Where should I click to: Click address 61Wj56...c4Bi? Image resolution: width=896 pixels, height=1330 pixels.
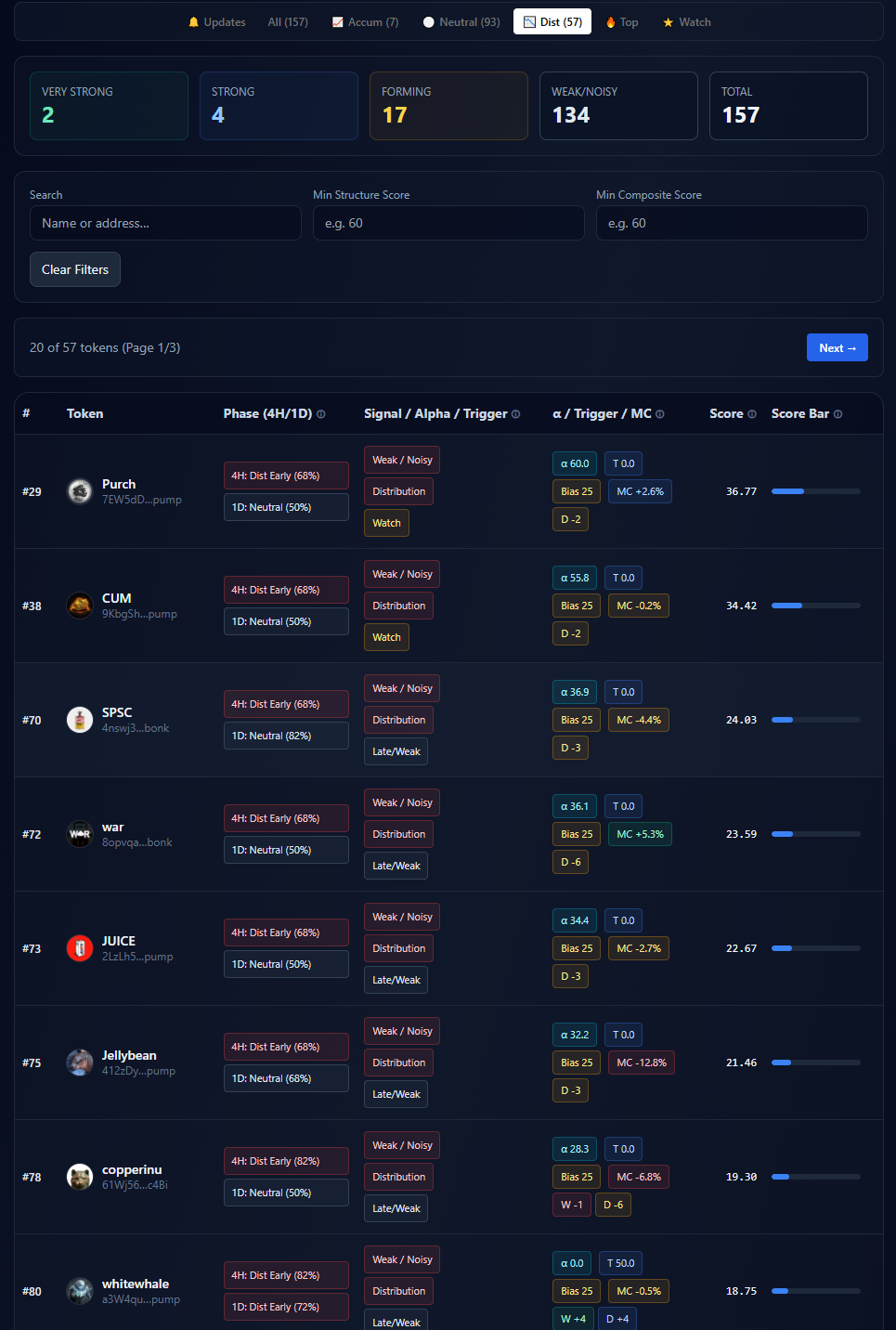point(135,1185)
